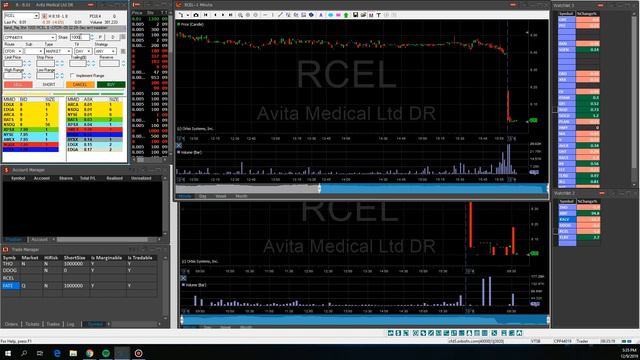This screenshot has width=640, height=360.
Task: Step the chart forward one bar with the right arrow
Action: point(223,15)
